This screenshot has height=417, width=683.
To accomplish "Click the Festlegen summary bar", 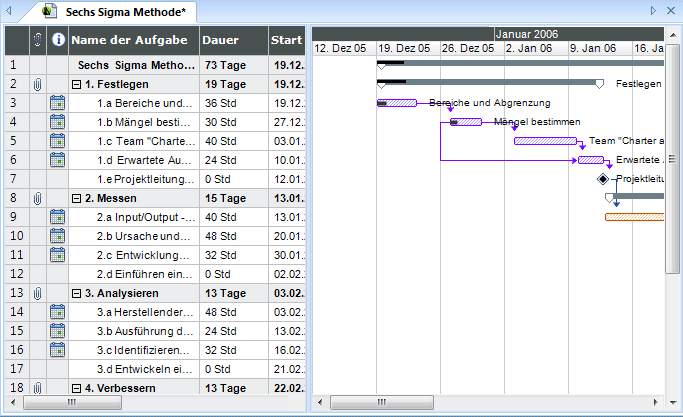I will click(x=488, y=82).
